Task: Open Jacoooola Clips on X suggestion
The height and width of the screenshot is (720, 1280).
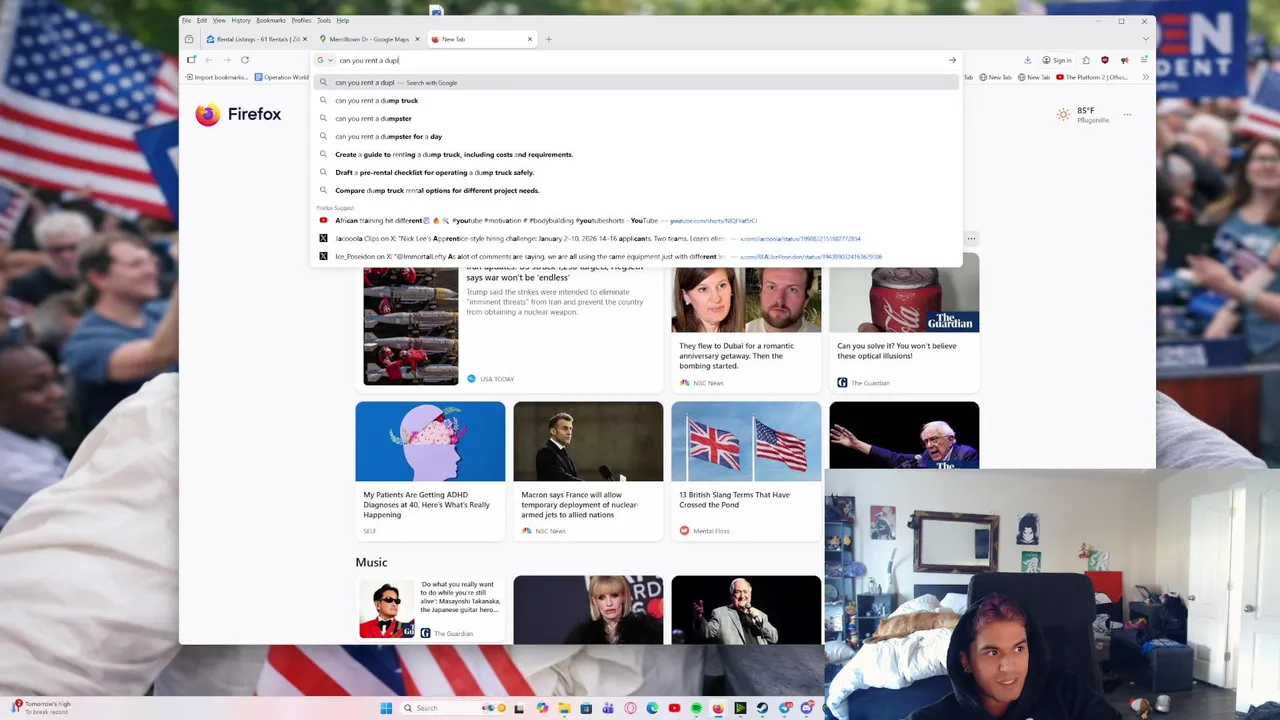Action: 636,238
